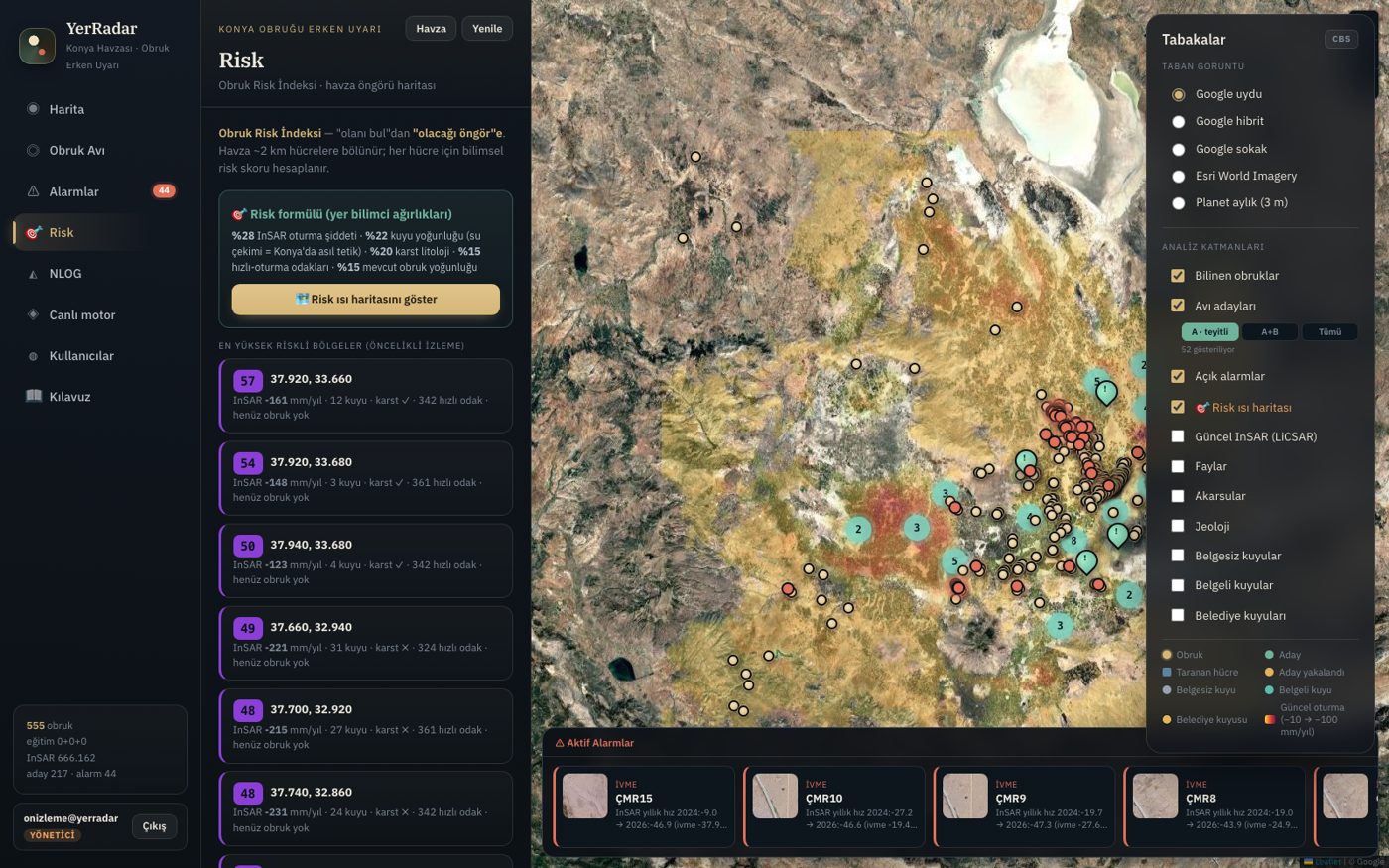
Task: Click the Yenile refresh button
Action: point(487,29)
